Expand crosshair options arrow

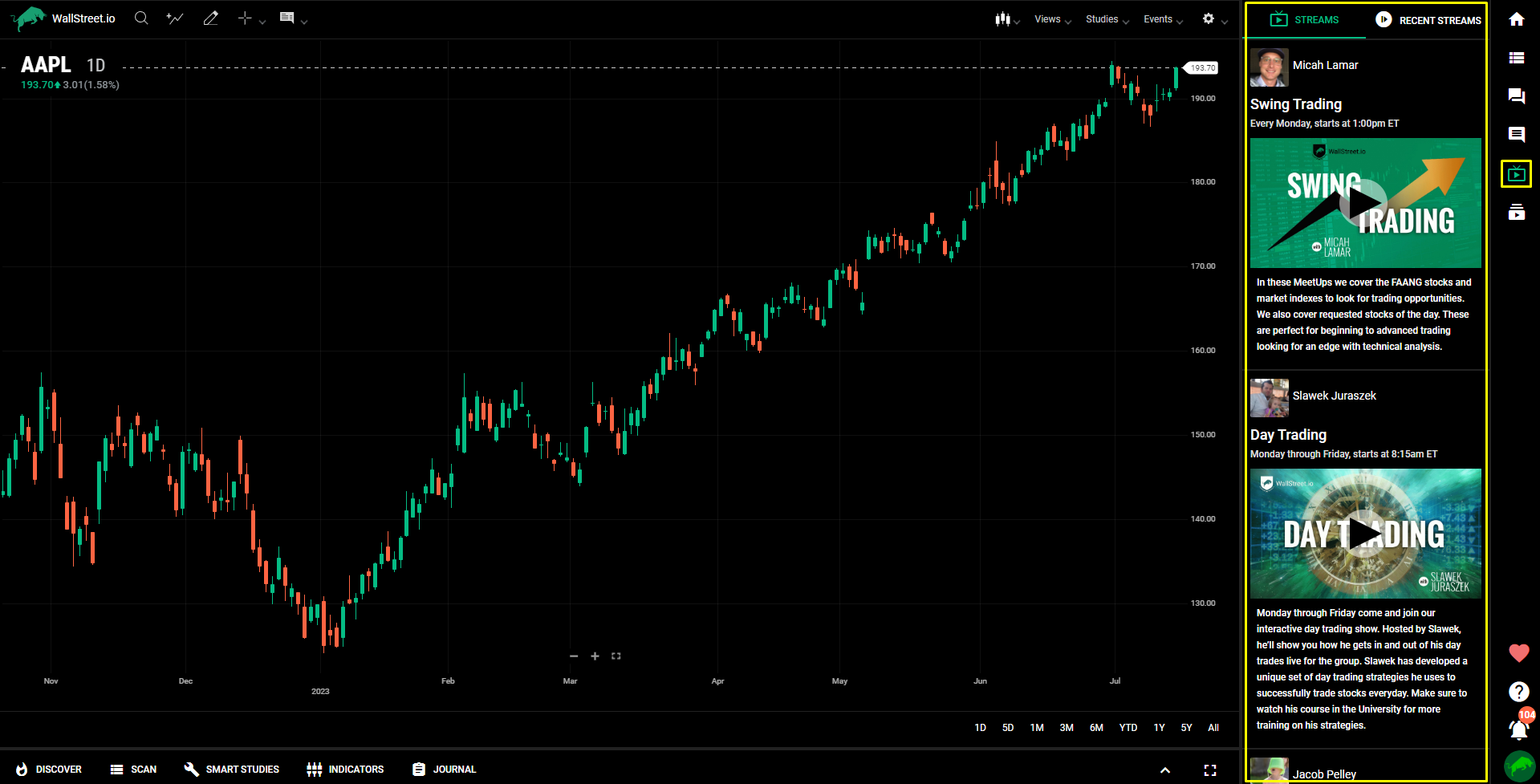click(x=262, y=22)
